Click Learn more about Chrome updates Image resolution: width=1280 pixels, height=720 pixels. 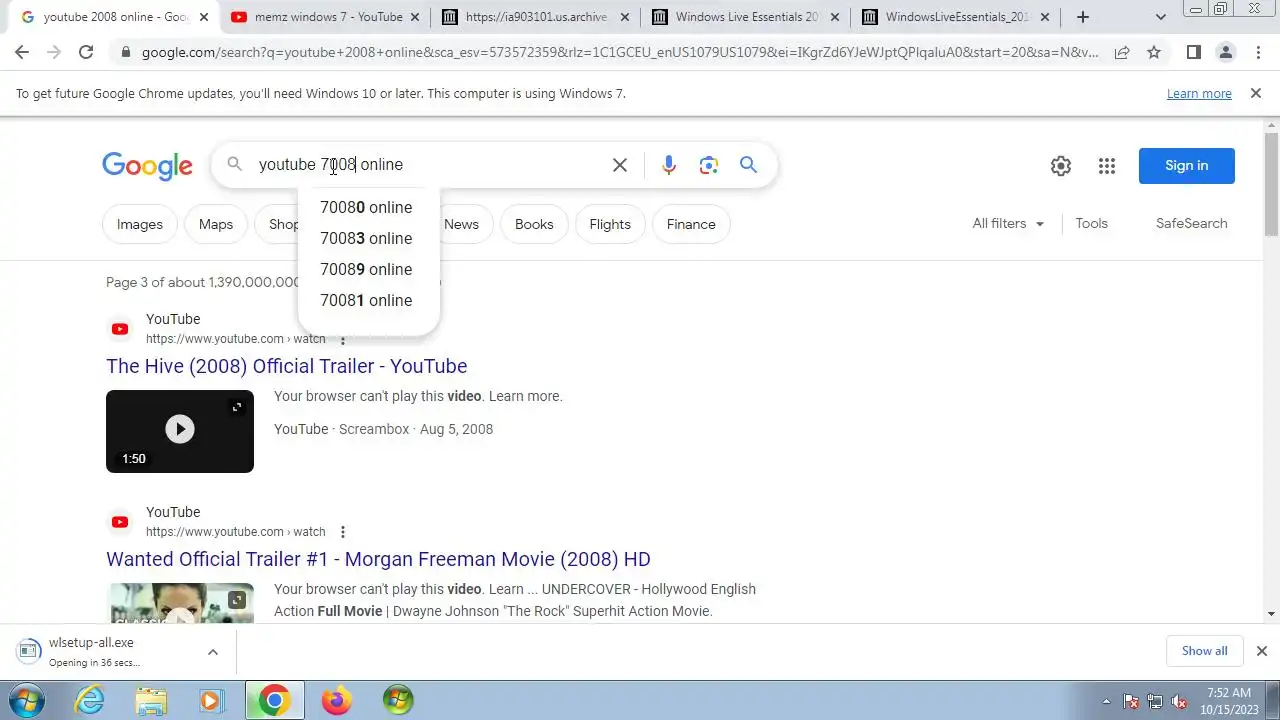pyautogui.click(x=1199, y=93)
